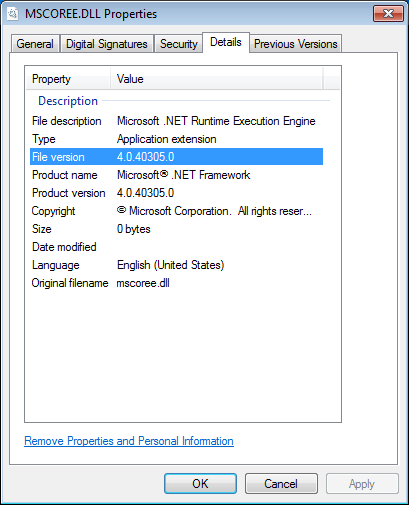Click the Description group heading
409x505 pixels.
[x=68, y=101]
